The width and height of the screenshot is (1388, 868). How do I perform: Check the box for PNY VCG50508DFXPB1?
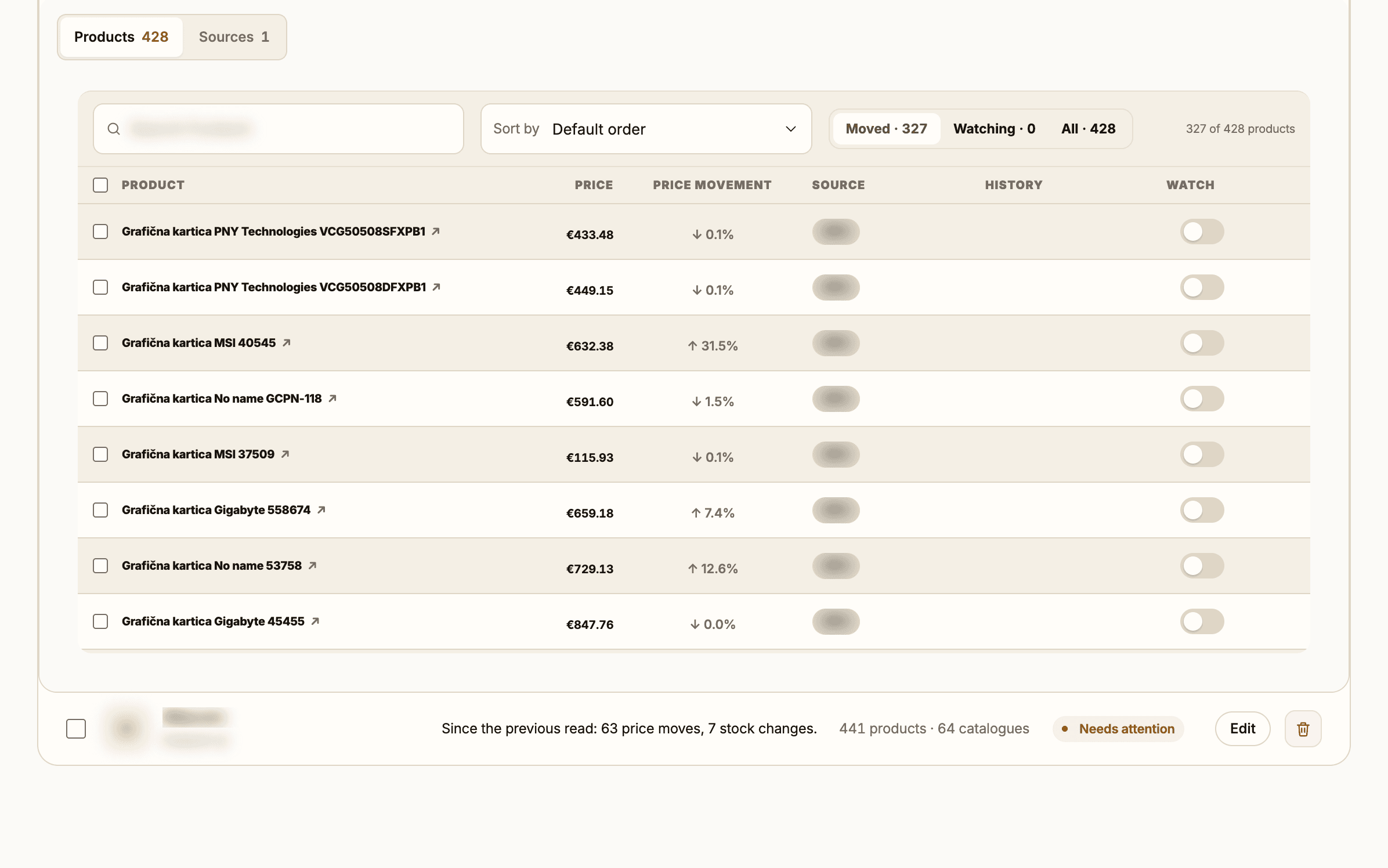pos(100,287)
